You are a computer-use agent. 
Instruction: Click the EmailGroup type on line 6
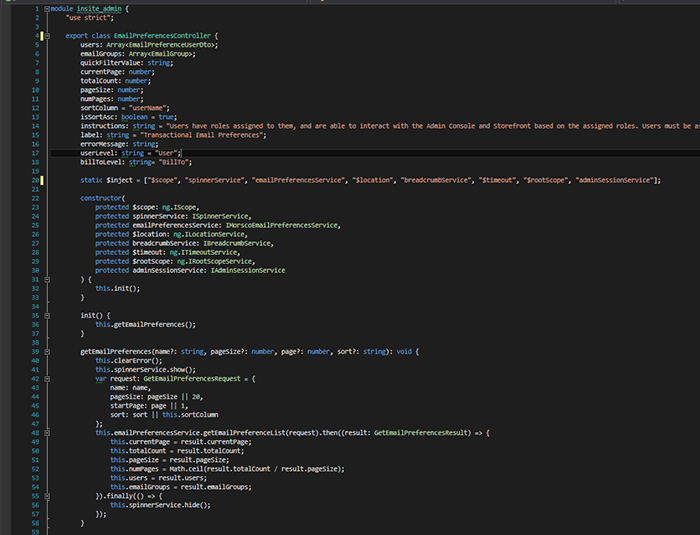click(x=170, y=54)
